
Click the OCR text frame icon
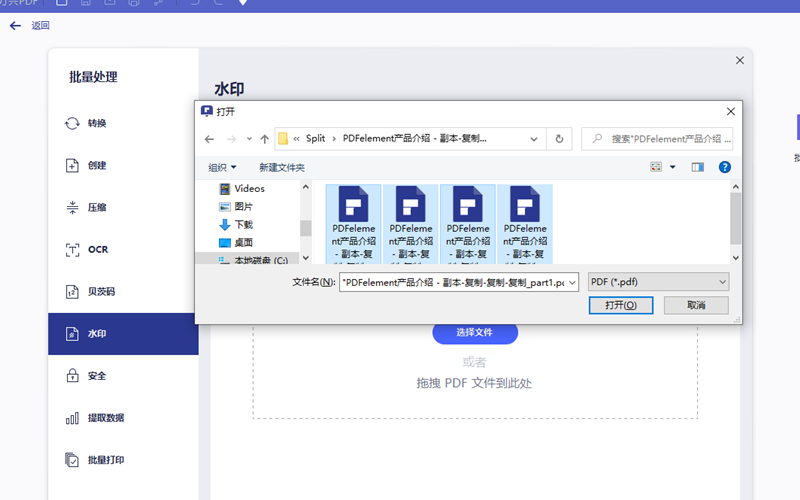click(x=72, y=249)
